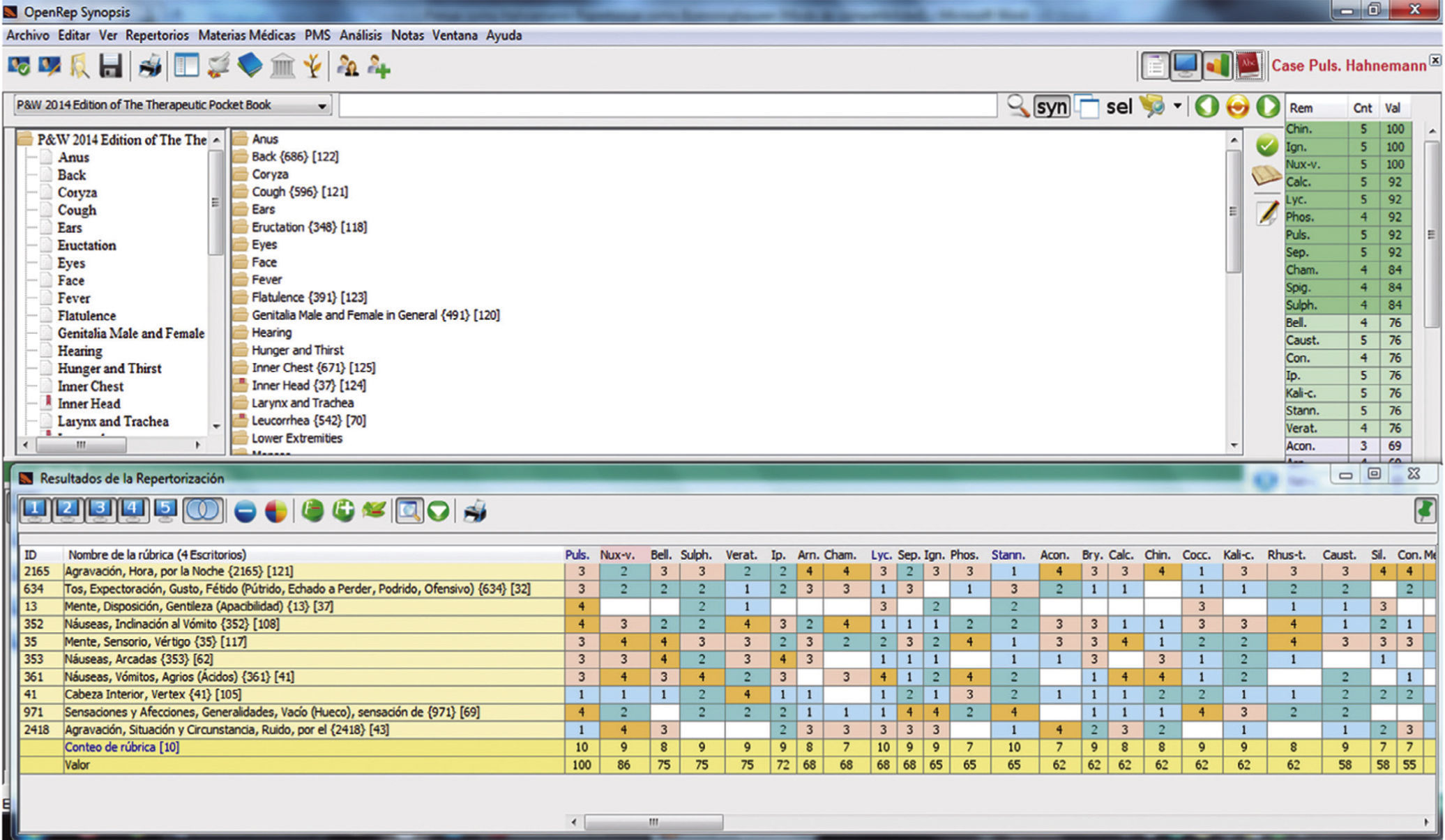The width and height of the screenshot is (1445, 840).
Task: Toggle desktop 3 in results toolbar
Action: pos(100,510)
